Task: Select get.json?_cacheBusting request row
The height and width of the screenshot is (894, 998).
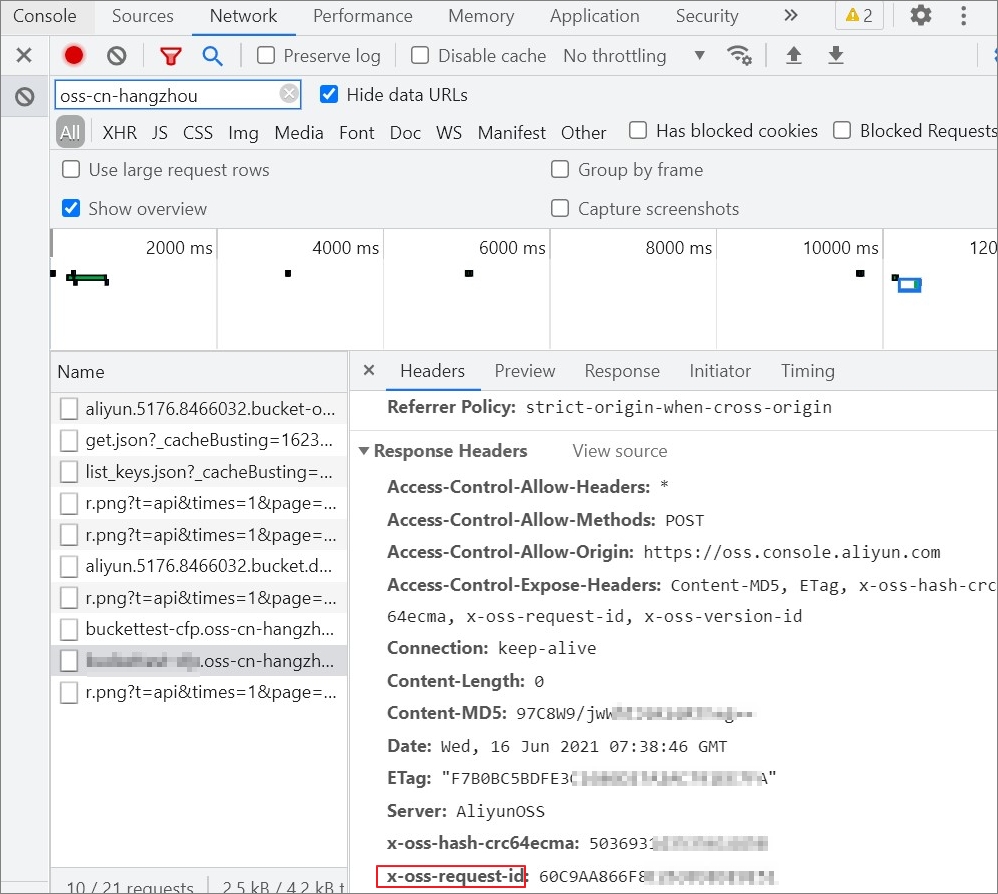Action: [199, 440]
